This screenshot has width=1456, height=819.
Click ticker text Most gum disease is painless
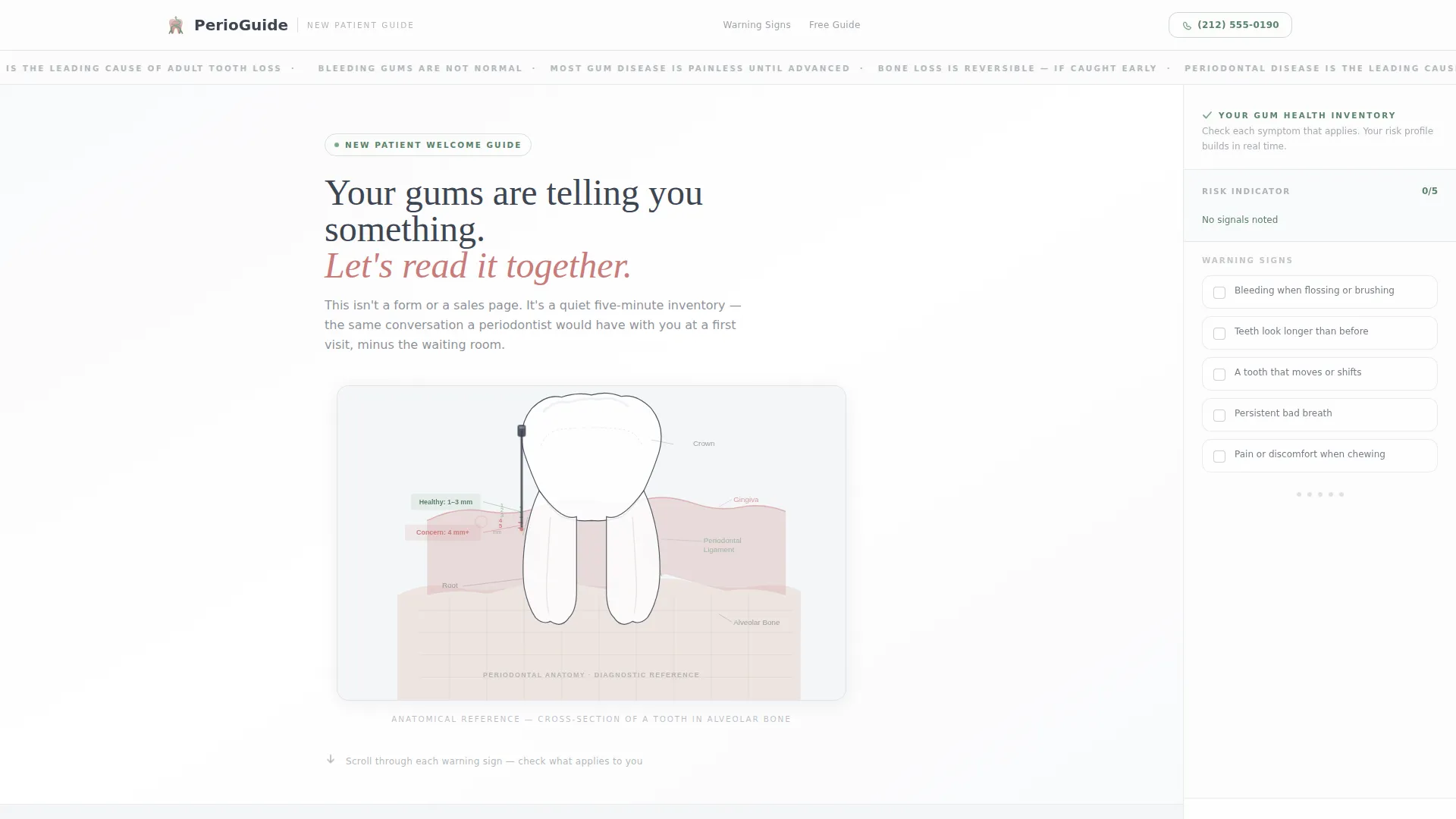click(x=700, y=68)
